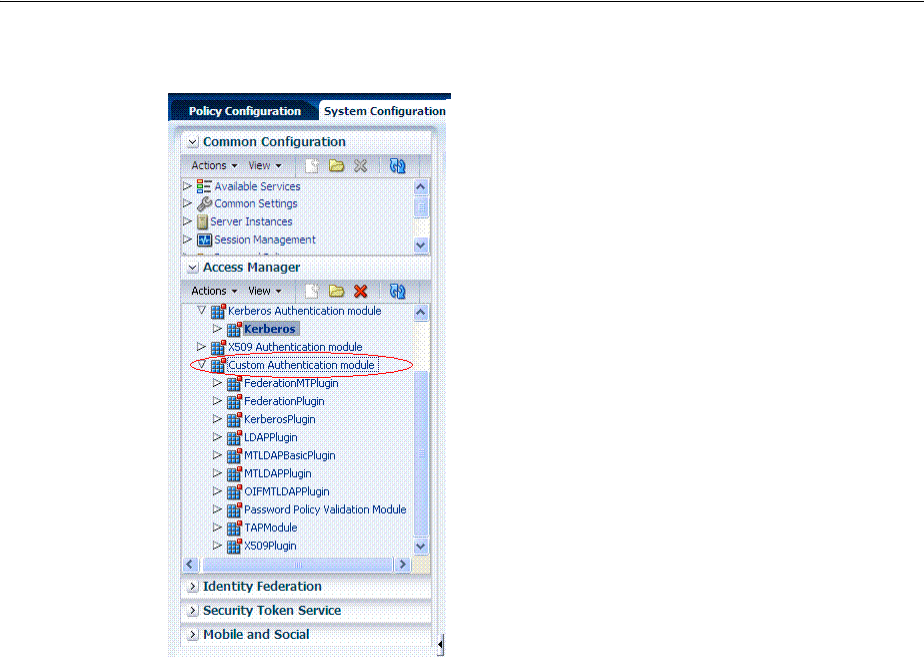Expand the Mobile and Social section
924x657 pixels.
click(192, 635)
